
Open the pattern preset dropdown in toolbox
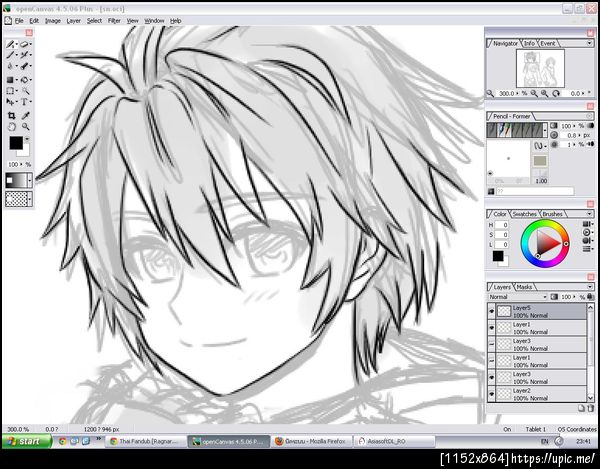30,199
